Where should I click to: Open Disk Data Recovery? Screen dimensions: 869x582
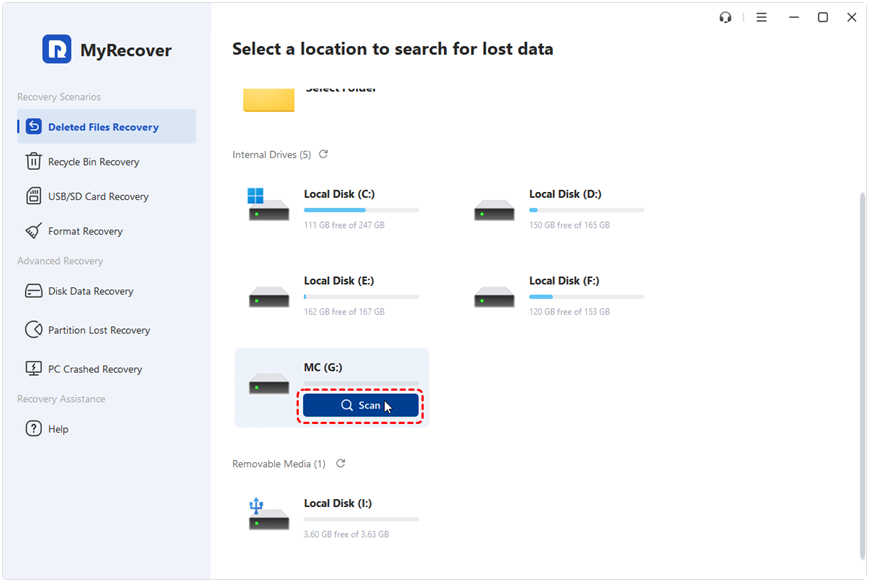point(90,291)
